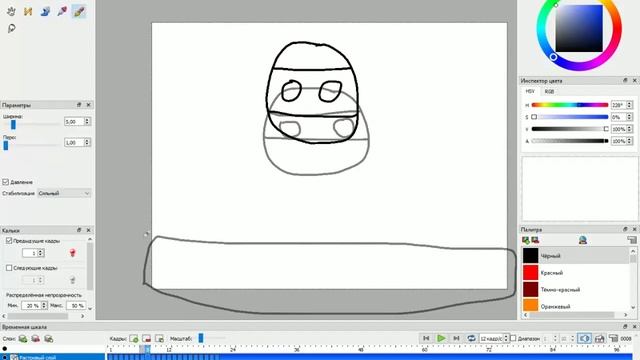Screen dimensions: 640x360
Task: Remove the current keyframe
Action: 146,339
